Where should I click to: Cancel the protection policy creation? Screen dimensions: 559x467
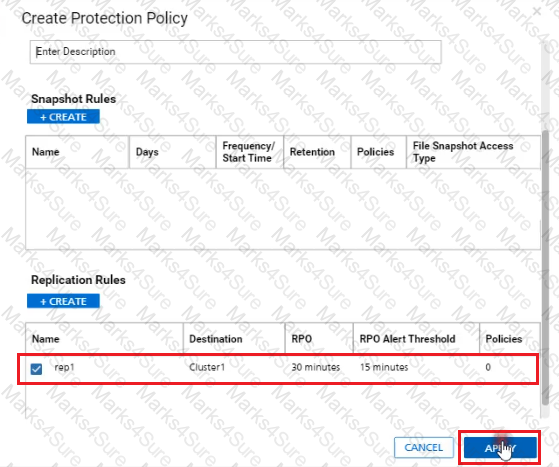tap(424, 447)
